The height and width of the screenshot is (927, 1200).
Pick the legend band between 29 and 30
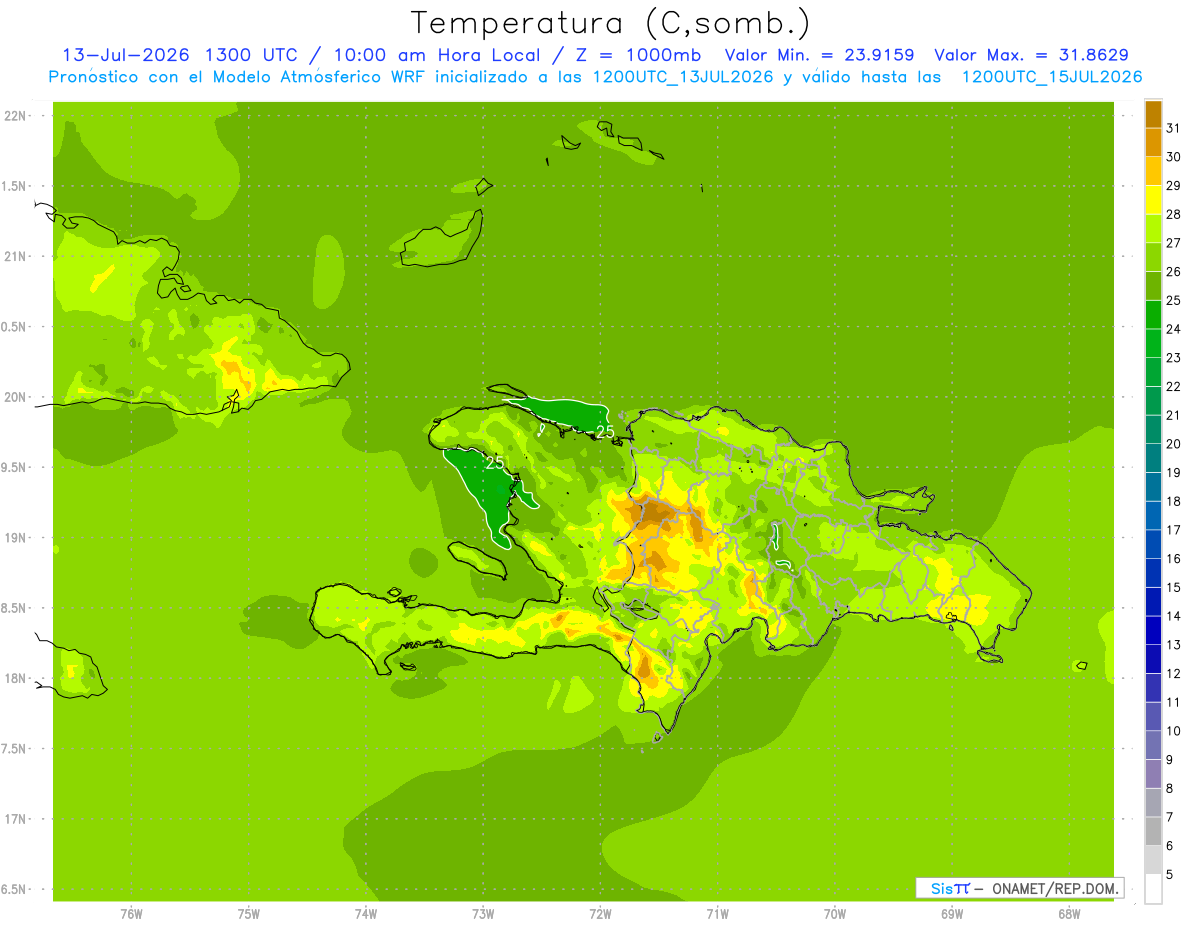pos(1153,171)
